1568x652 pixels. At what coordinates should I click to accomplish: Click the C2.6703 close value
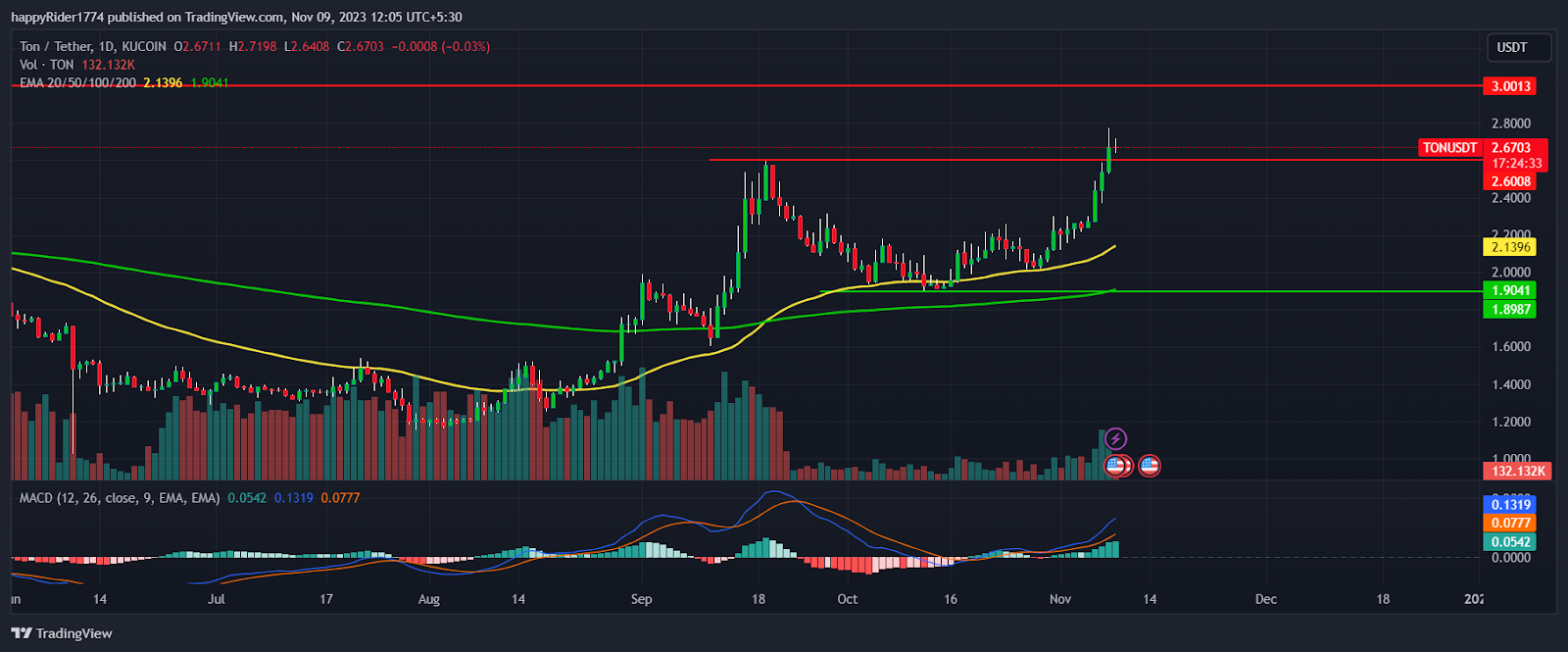click(361, 46)
